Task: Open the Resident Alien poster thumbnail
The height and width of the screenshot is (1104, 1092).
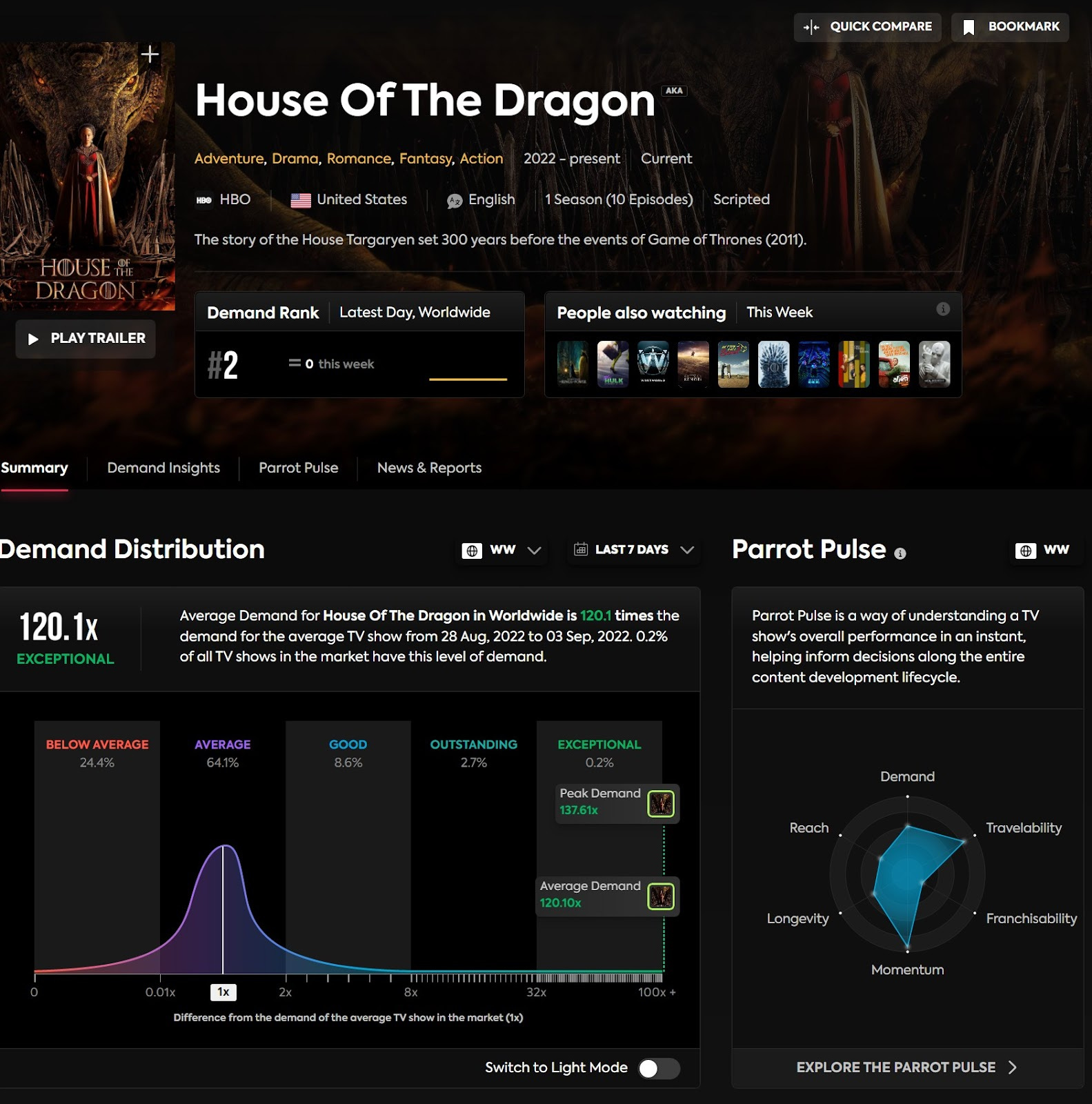Action: coord(894,364)
